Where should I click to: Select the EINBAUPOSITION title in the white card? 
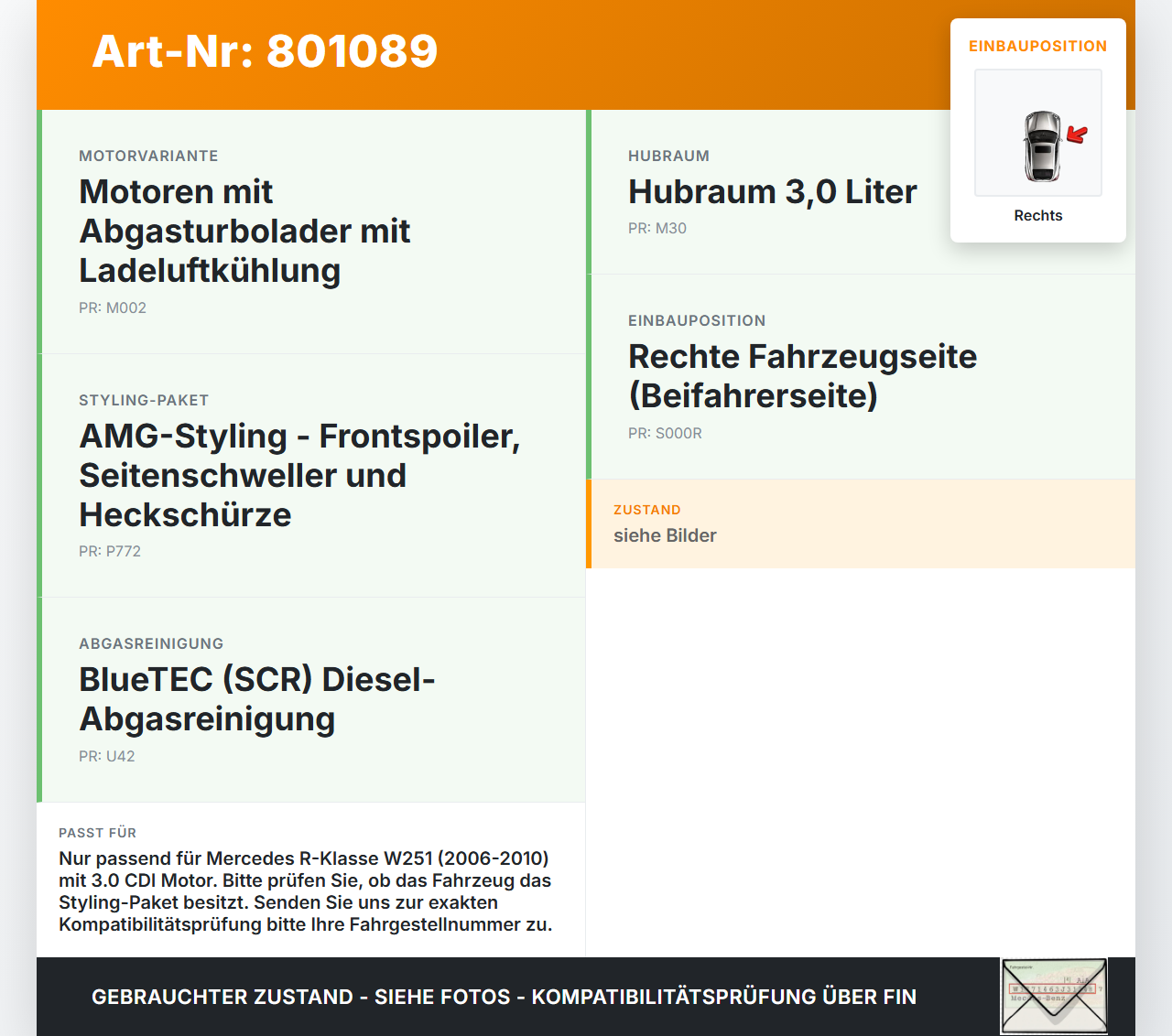tap(1038, 46)
